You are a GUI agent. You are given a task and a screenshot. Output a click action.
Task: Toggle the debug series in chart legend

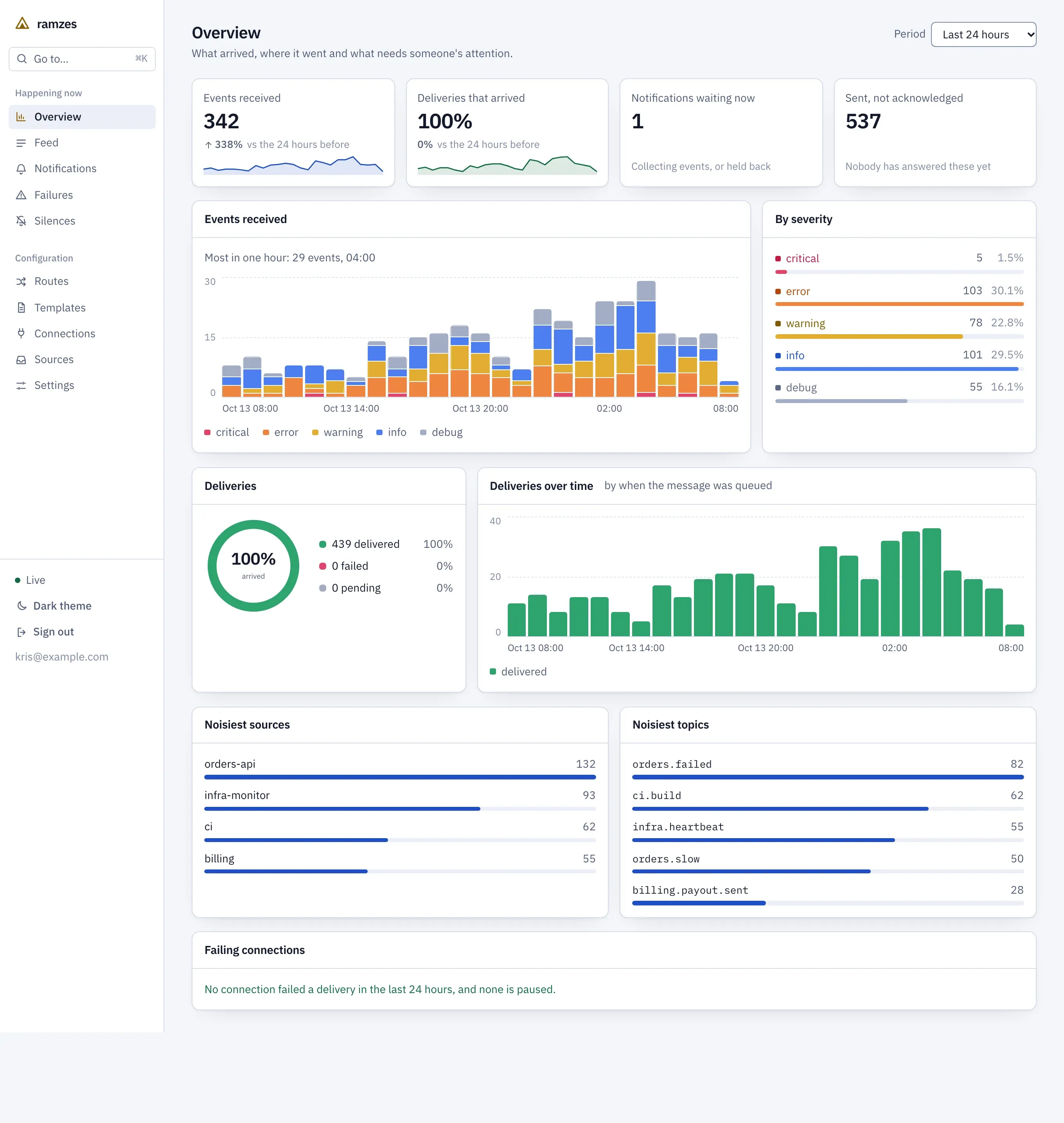pyautogui.click(x=441, y=432)
